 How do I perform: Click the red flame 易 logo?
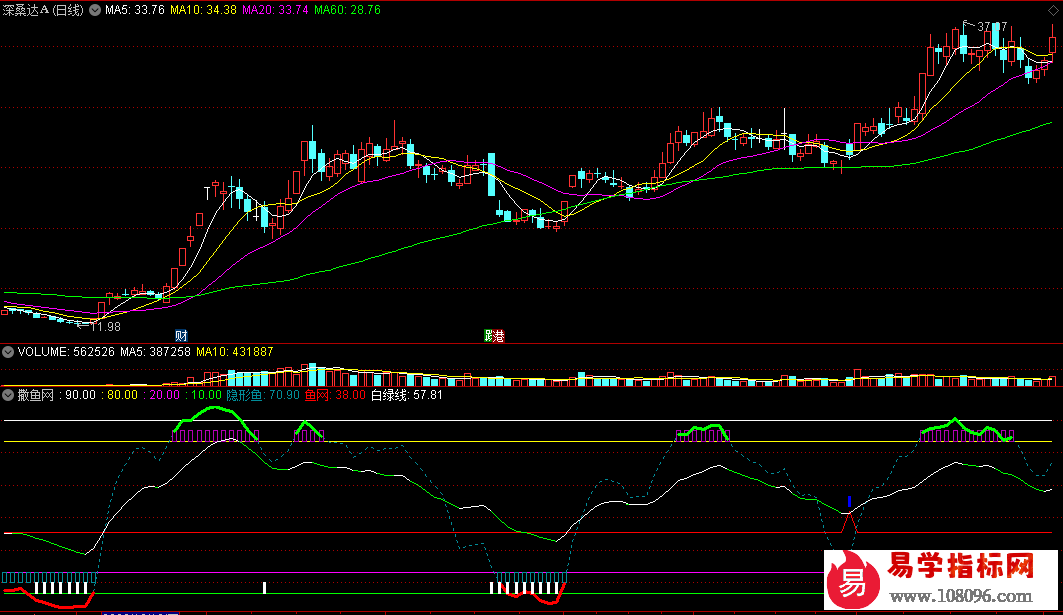click(x=853, y=581)
